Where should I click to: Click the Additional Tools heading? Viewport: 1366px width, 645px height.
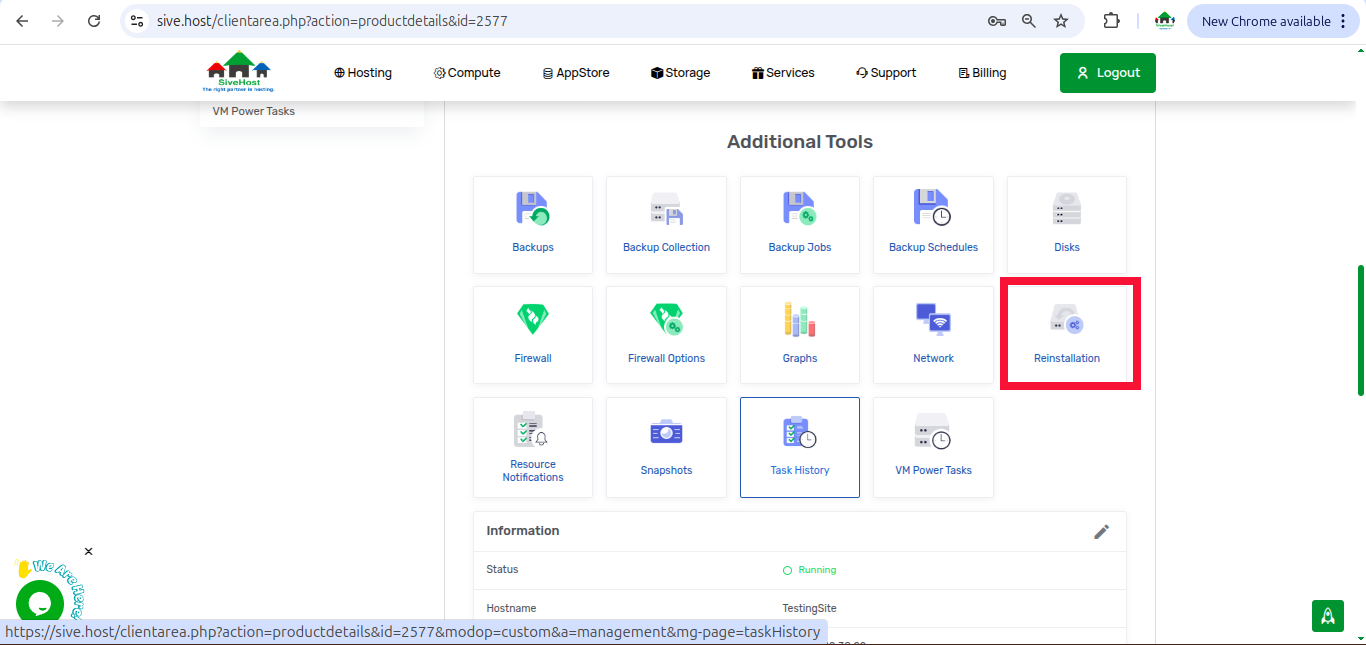[800, 142]
